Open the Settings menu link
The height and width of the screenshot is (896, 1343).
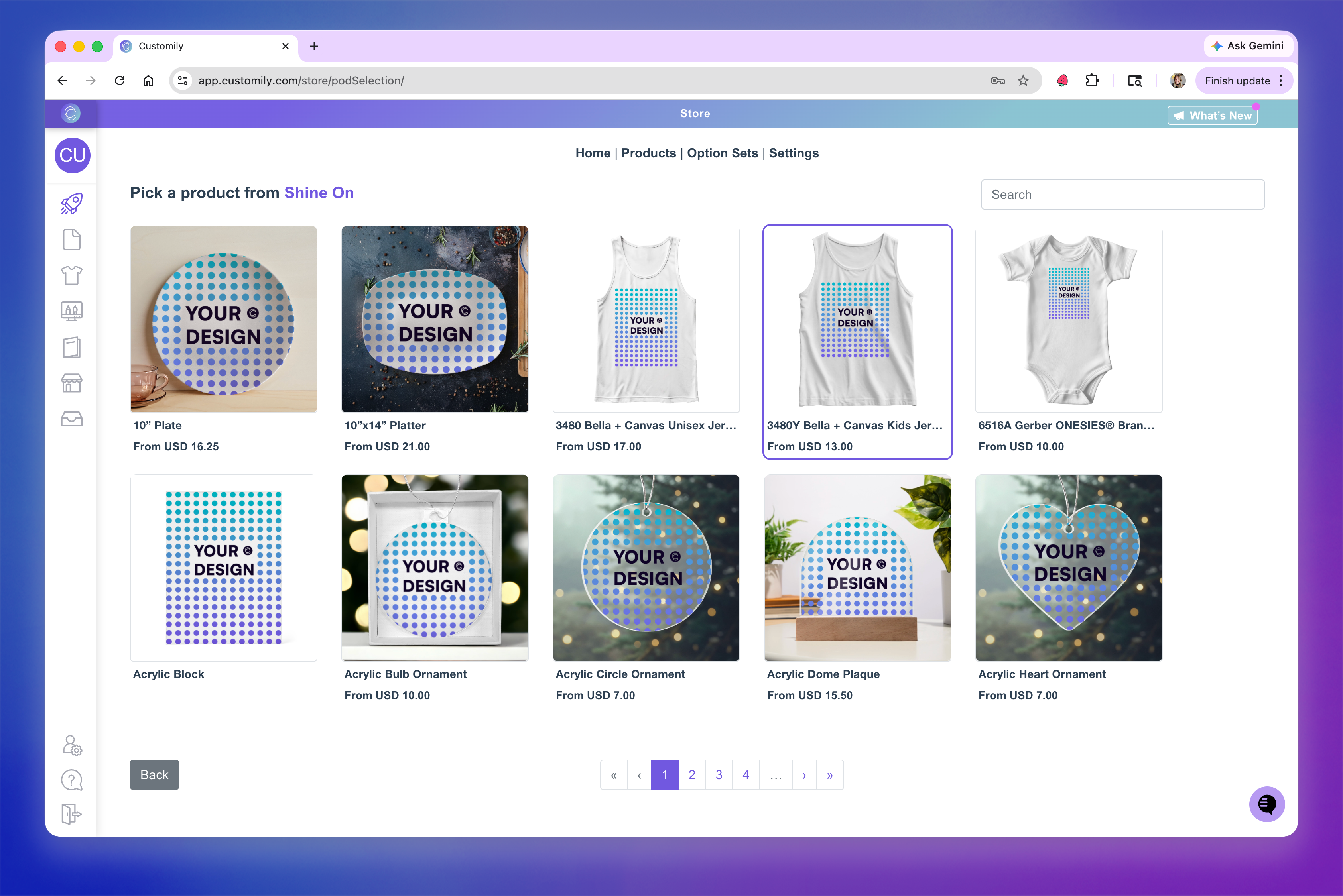click(794, 153)
